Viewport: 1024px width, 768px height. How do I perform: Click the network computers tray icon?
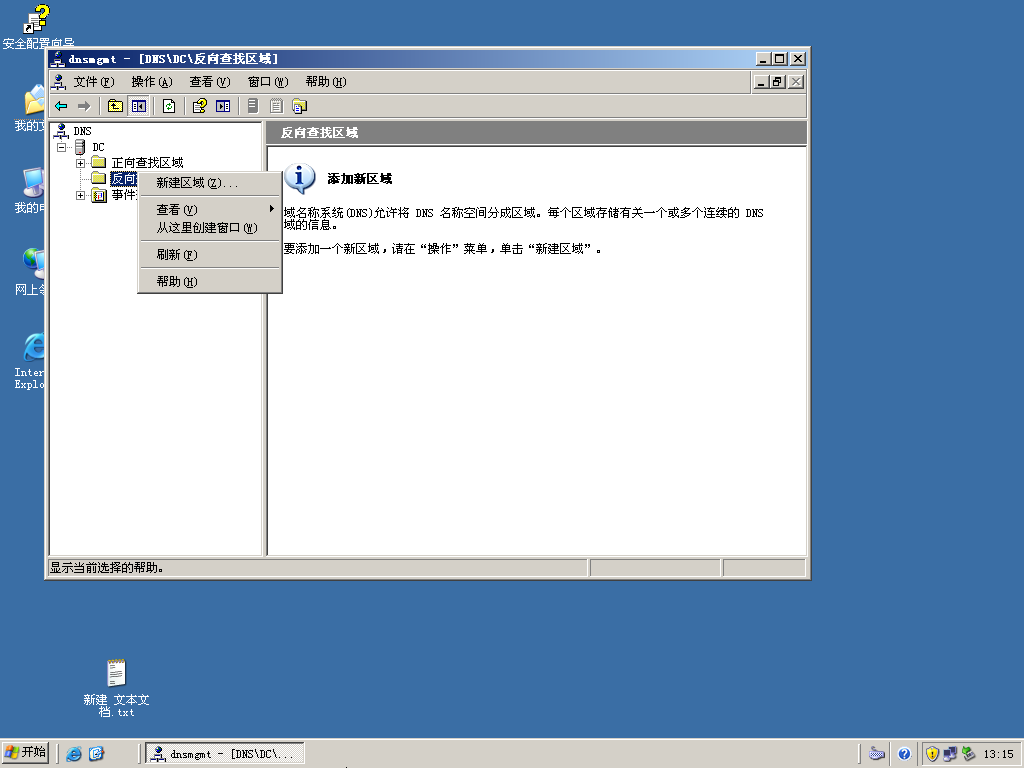[x=950, y=754]
